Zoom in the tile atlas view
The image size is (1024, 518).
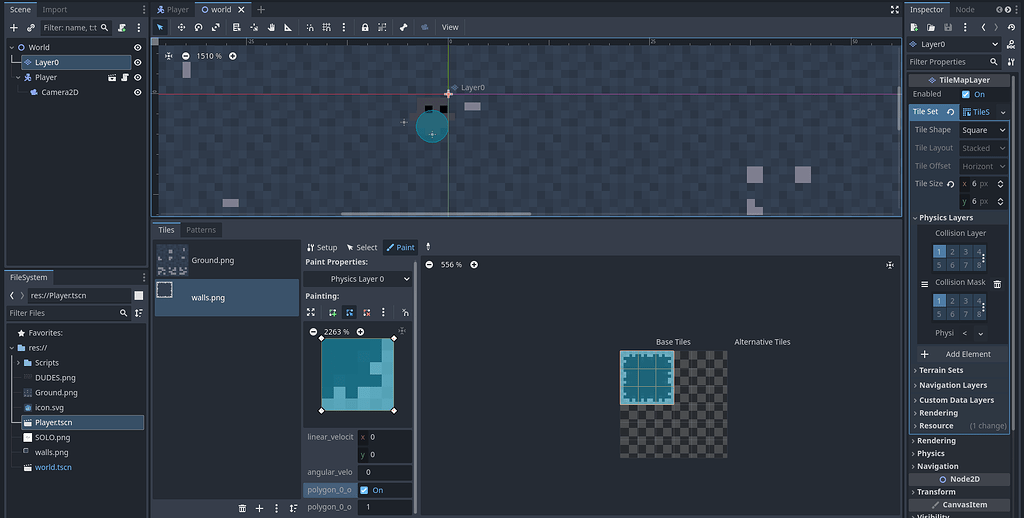click(x=474, y=265)
